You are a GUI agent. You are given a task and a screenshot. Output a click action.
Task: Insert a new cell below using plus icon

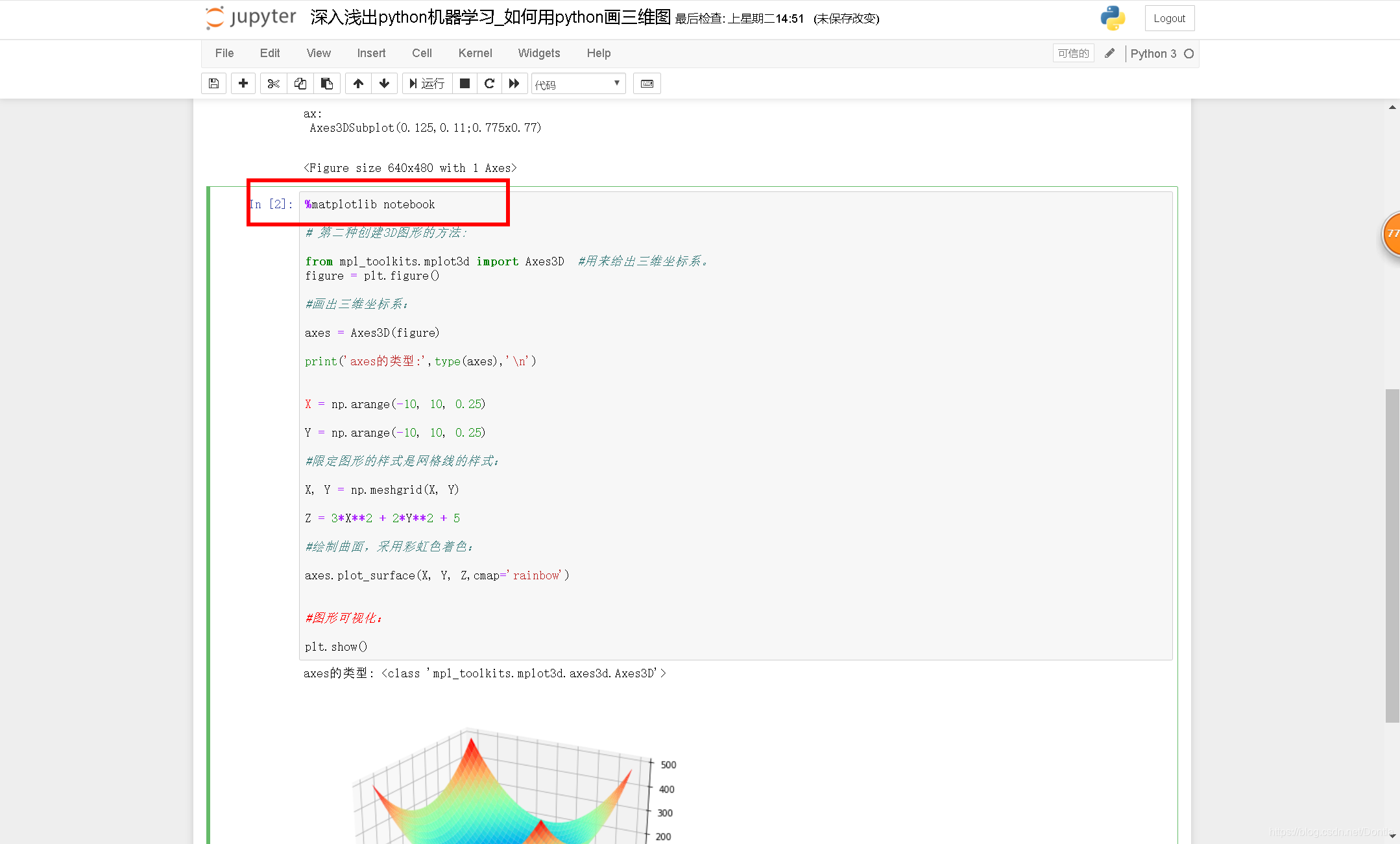(x=243, y=83)
